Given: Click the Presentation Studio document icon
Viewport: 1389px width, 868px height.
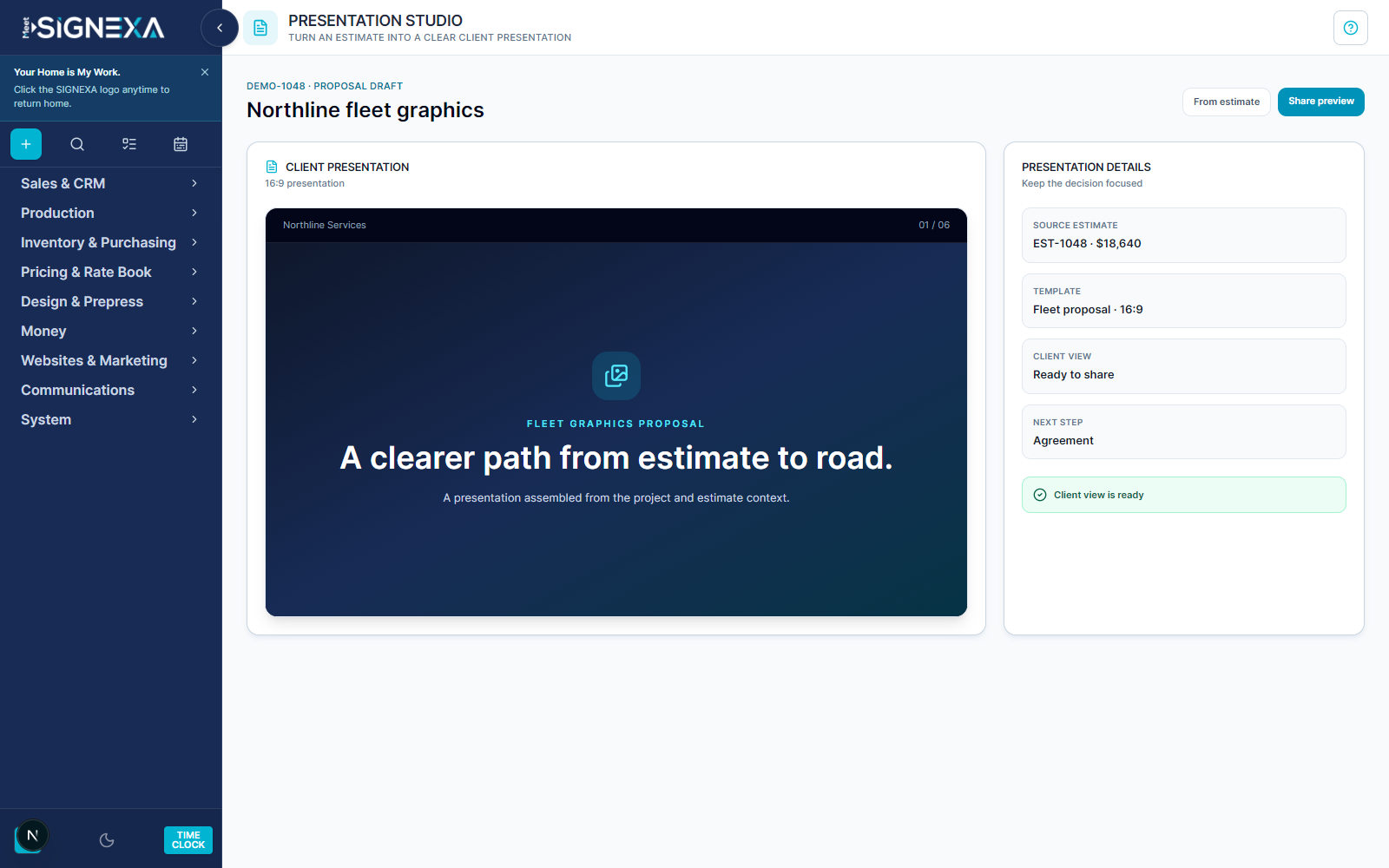Looking at the screenshot, I should (x=260, y=28).
